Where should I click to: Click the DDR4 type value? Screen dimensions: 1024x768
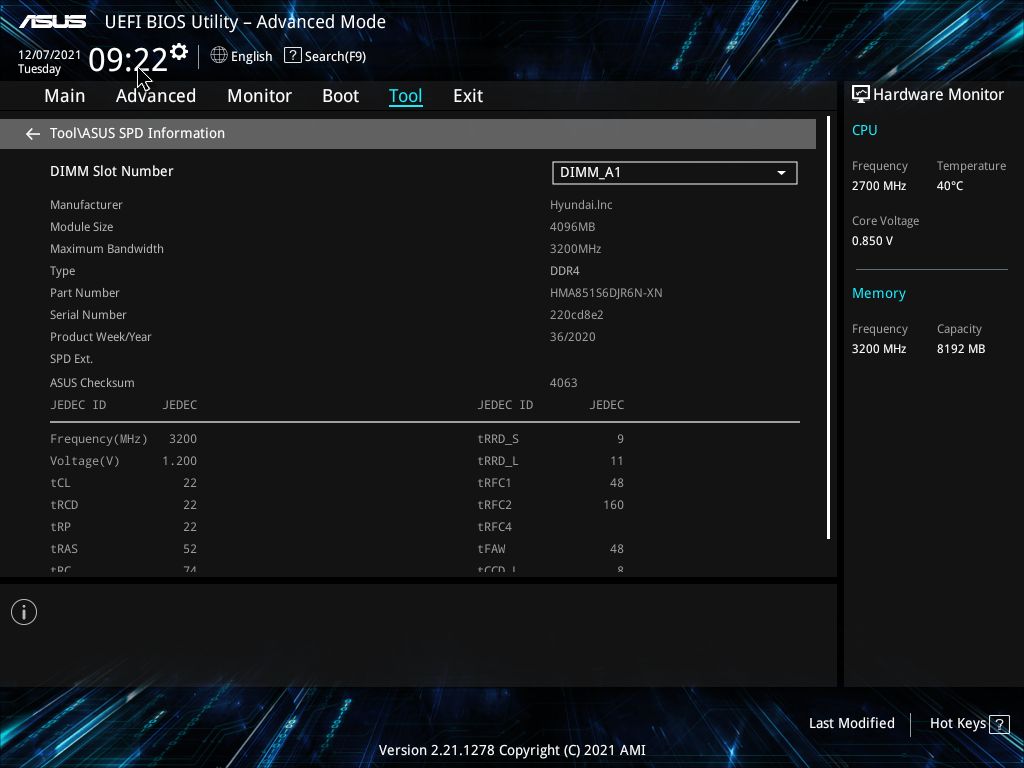coord(565,271)
